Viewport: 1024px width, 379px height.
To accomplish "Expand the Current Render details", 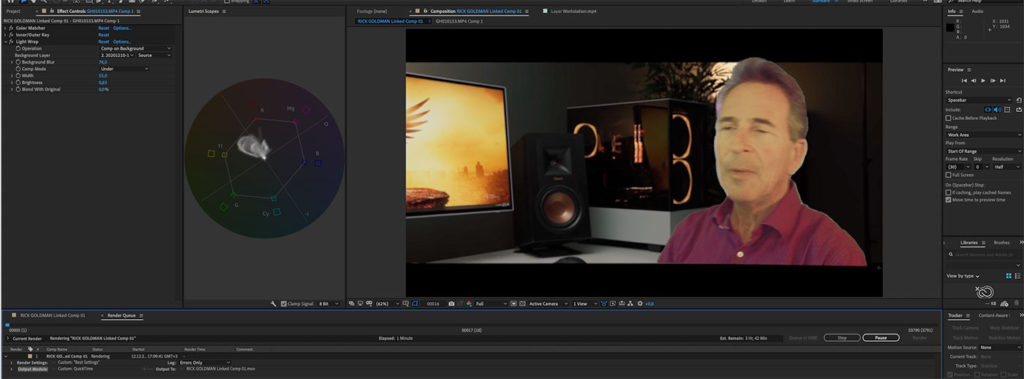I will click(x=8, y=338).
